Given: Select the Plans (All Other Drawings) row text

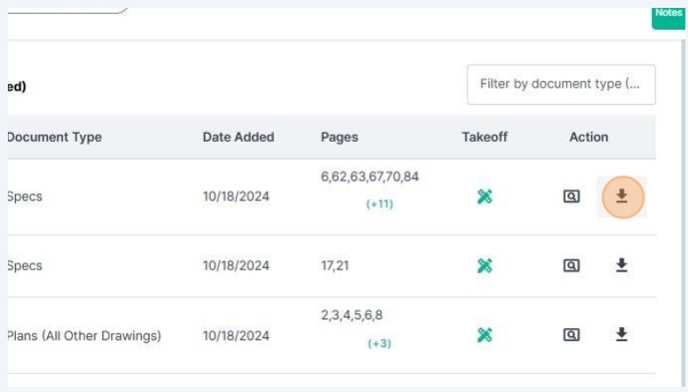Looking at the screenshot, I should tap(84, 335).
